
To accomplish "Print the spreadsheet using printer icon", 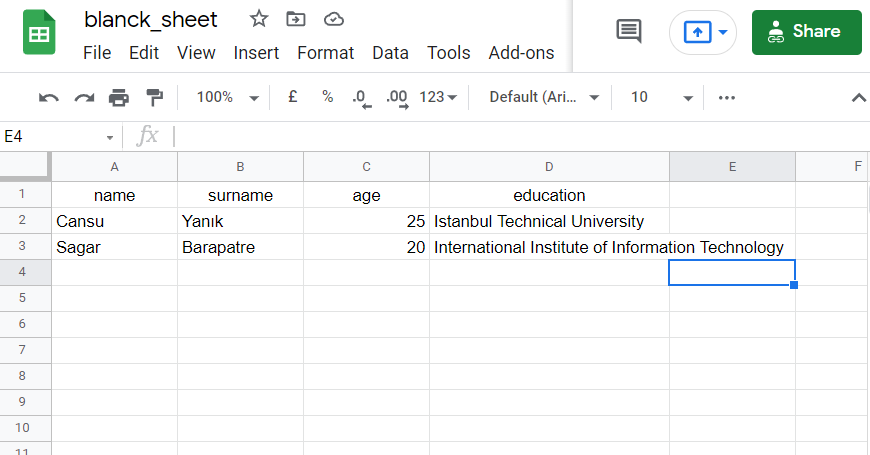I will 119,98.
